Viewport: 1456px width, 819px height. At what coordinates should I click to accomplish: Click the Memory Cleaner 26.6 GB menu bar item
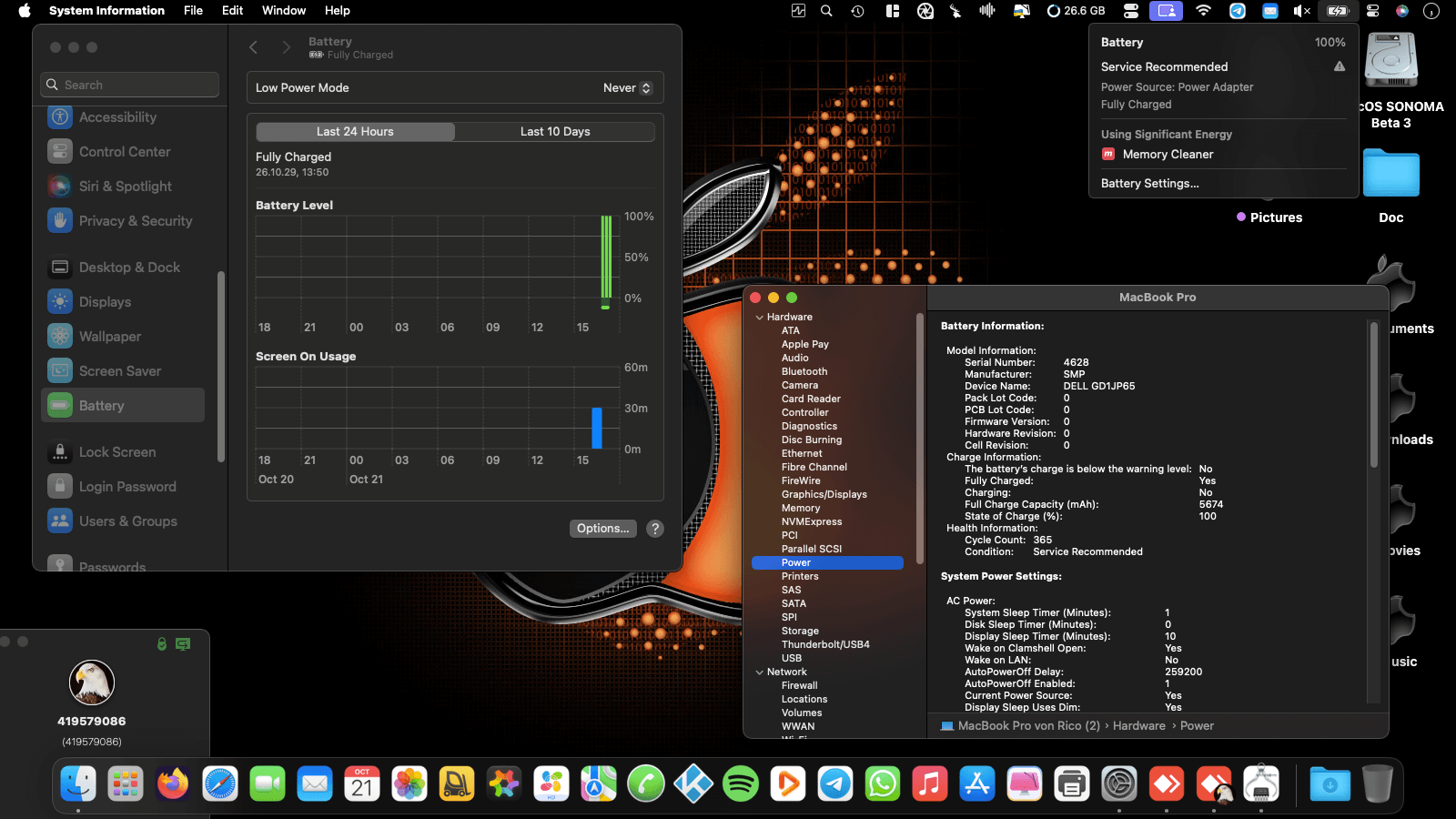pyautogui.click(x=1077, y=11)
